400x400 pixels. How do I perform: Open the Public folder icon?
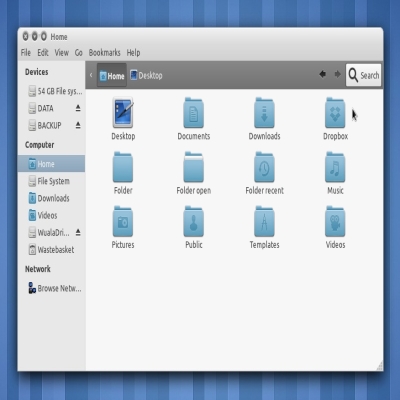click(x=194, y=221)
